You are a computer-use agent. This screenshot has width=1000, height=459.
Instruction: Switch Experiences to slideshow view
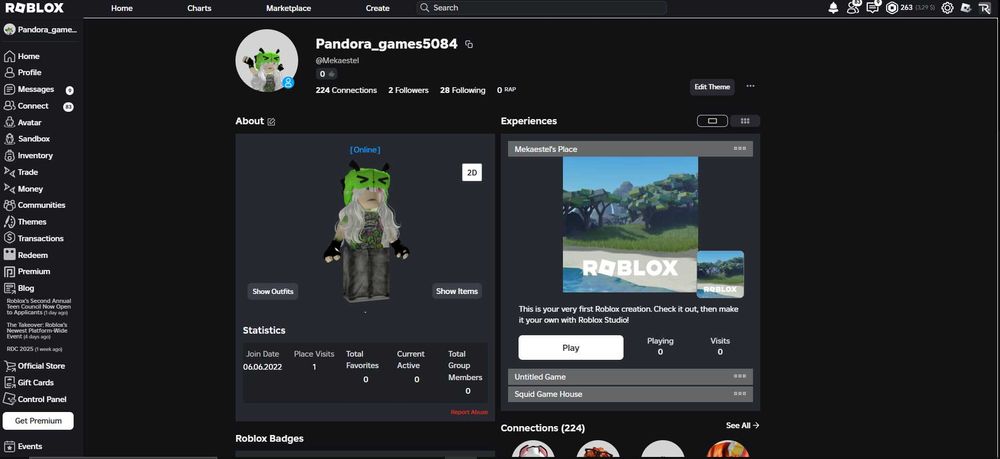tap(712, 120)
